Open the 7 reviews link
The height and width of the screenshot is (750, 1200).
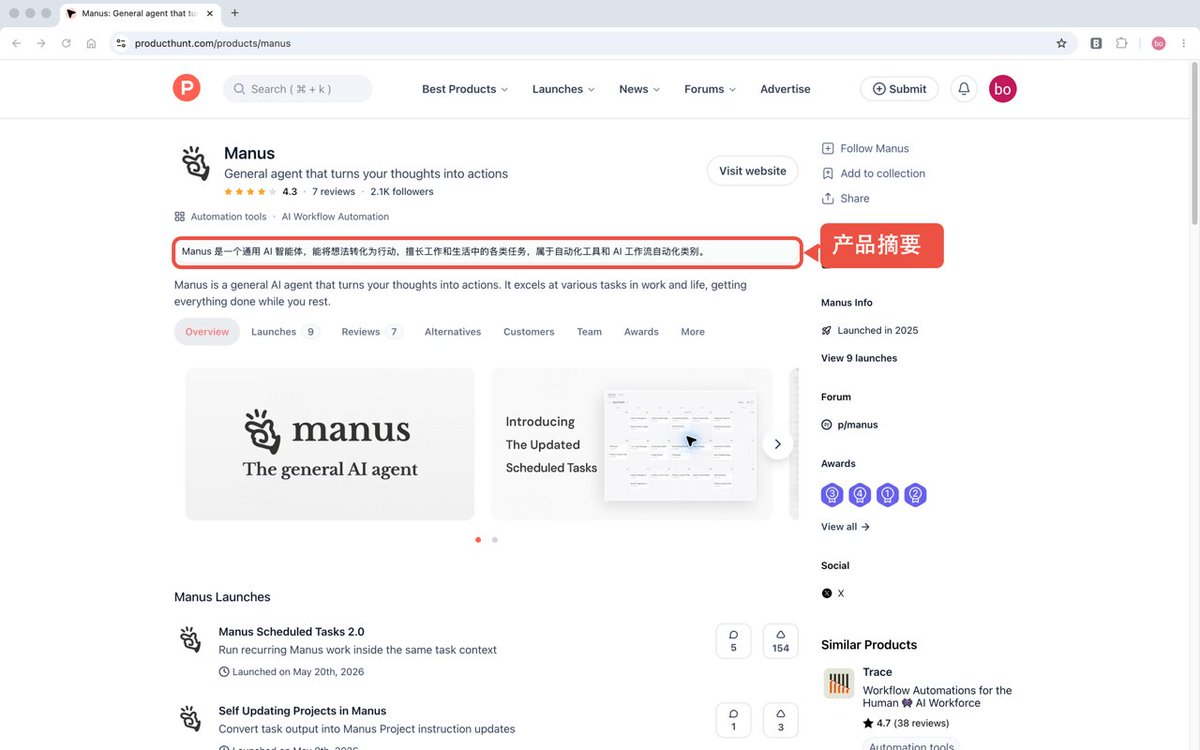click(x=333, y=192)
